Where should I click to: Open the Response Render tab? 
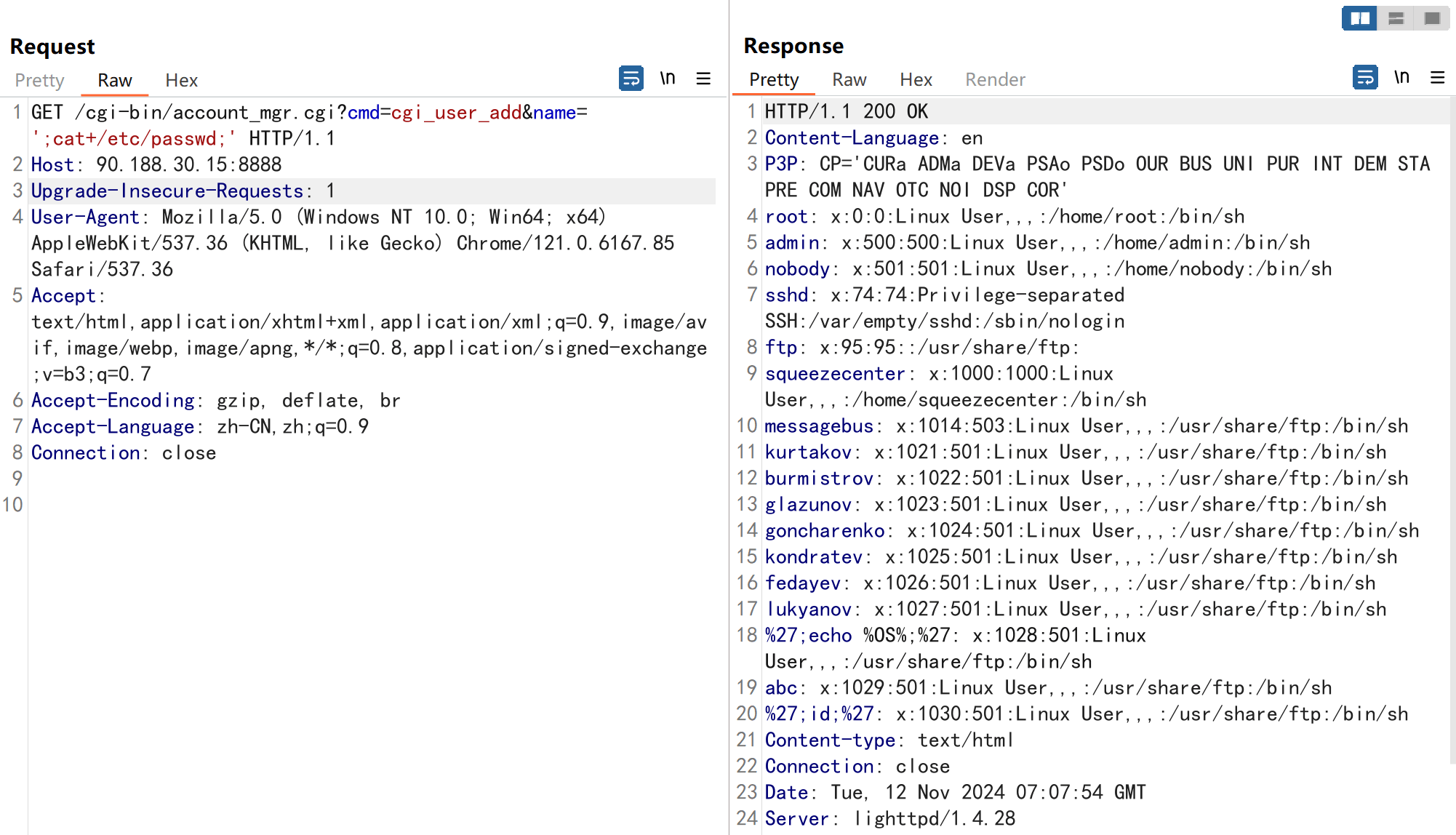click(995, 79)
